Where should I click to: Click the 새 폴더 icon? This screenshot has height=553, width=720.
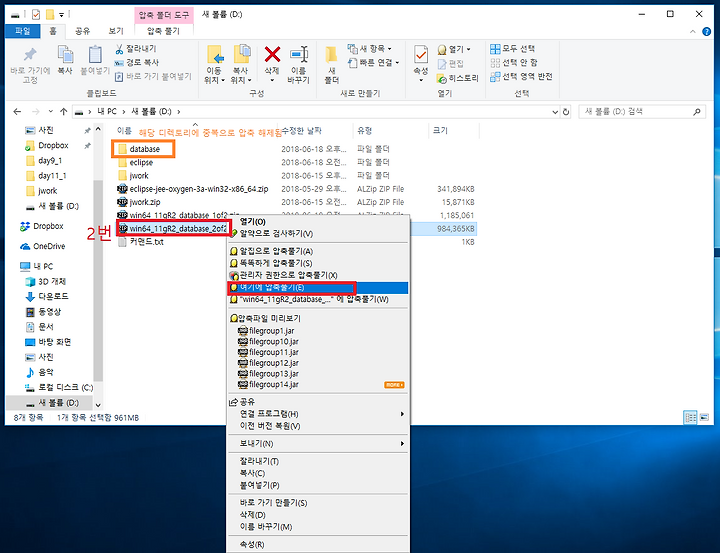point(331,55)
